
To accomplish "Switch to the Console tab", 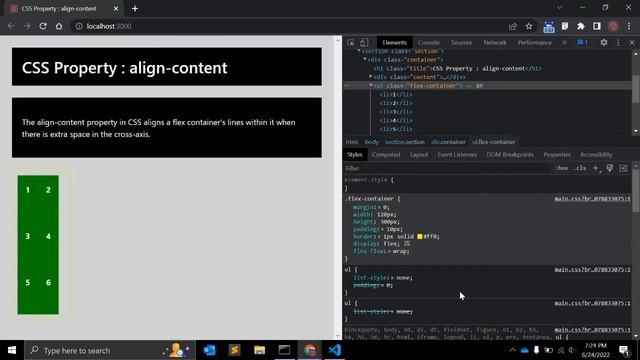I will click(x=429, y=42).
